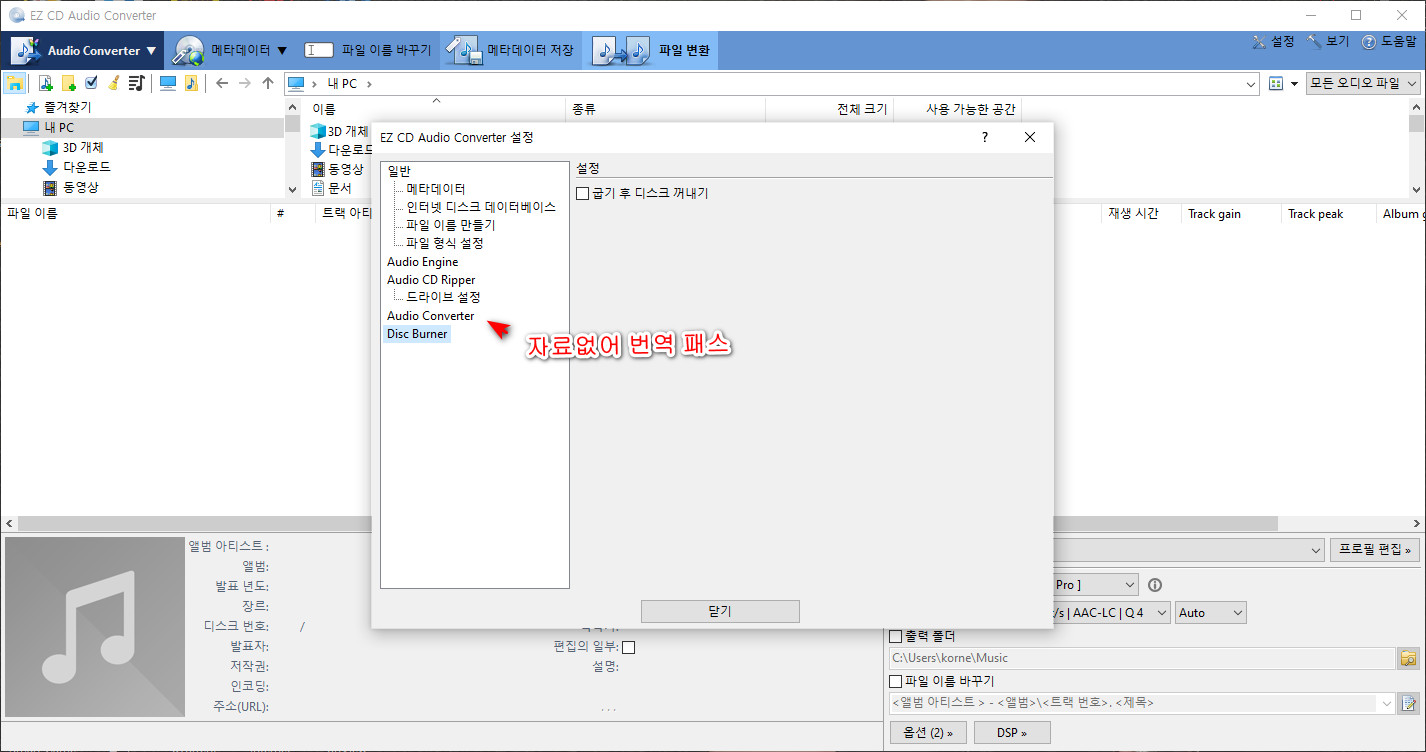
Task: Select 인터넷 디스크 데이터베이스 settings item
Action: point(481,207)
